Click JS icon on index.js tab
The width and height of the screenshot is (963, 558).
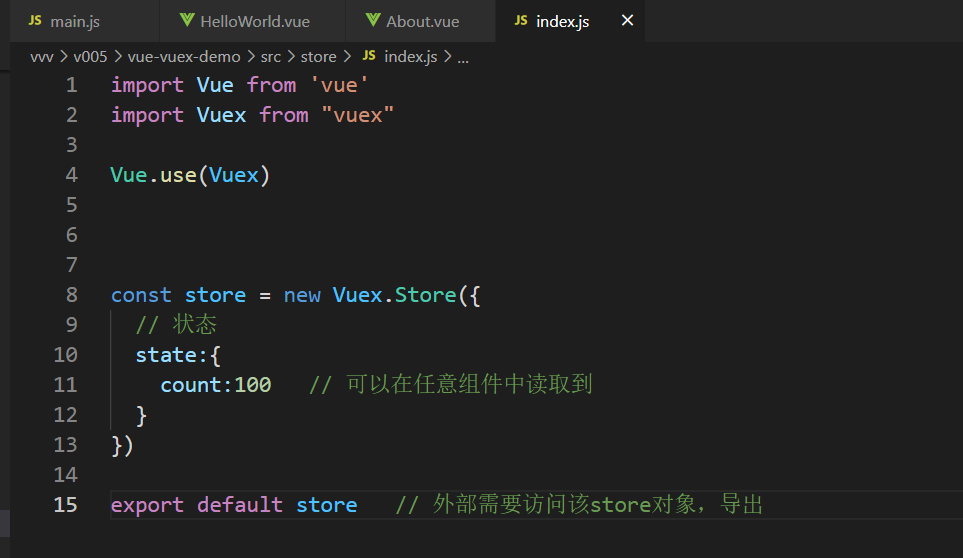521,21
